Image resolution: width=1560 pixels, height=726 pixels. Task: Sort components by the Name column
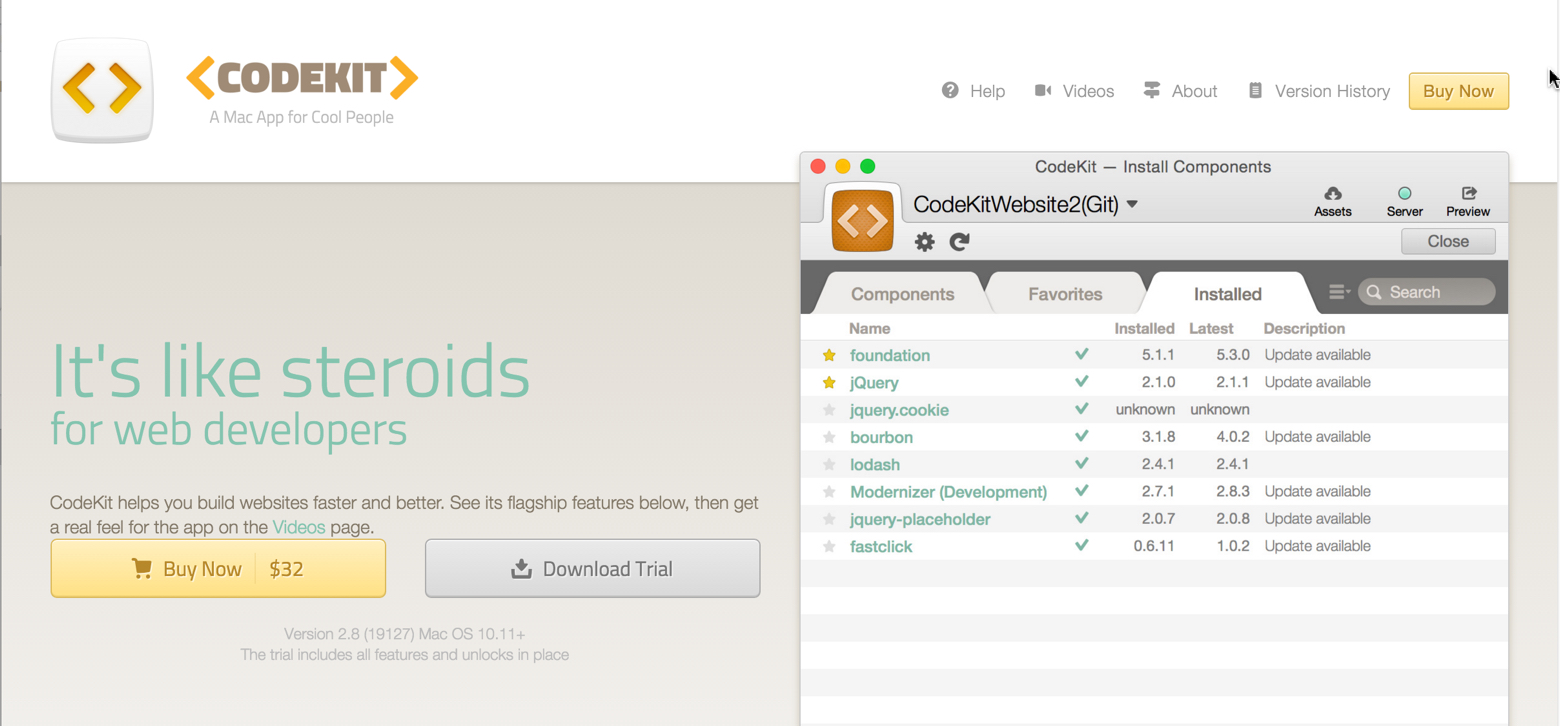click(869, 328)
